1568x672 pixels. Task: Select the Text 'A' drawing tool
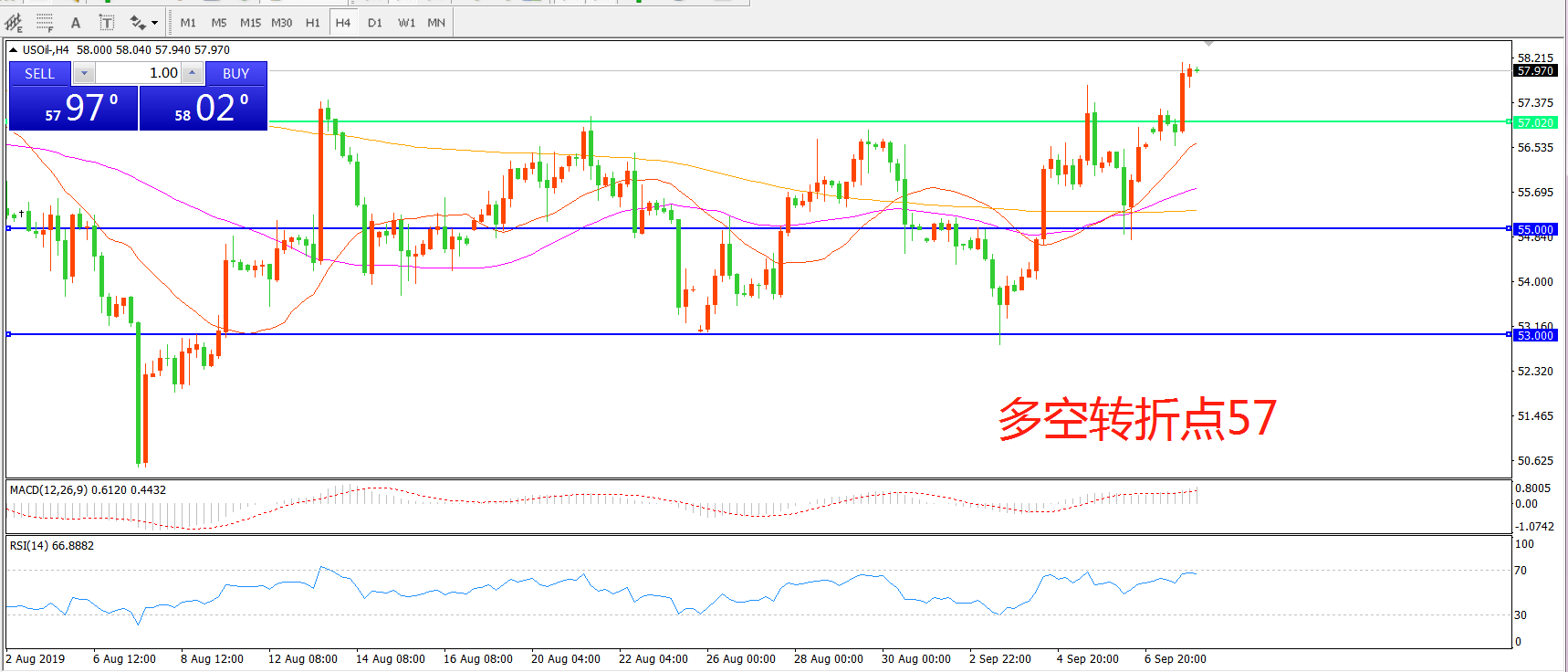(x=76, y=23)
